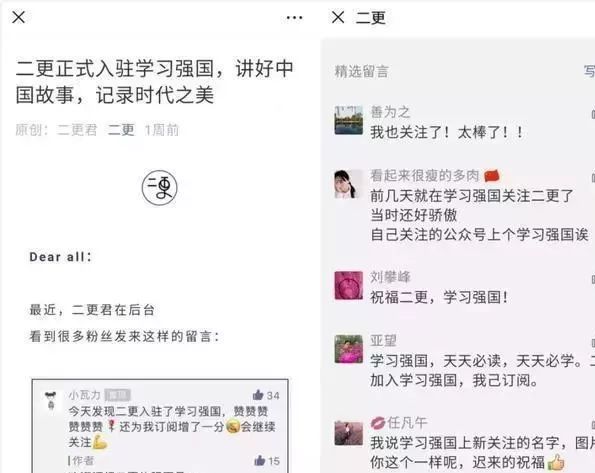Tap the 二更君 author name

coord(77,130)
